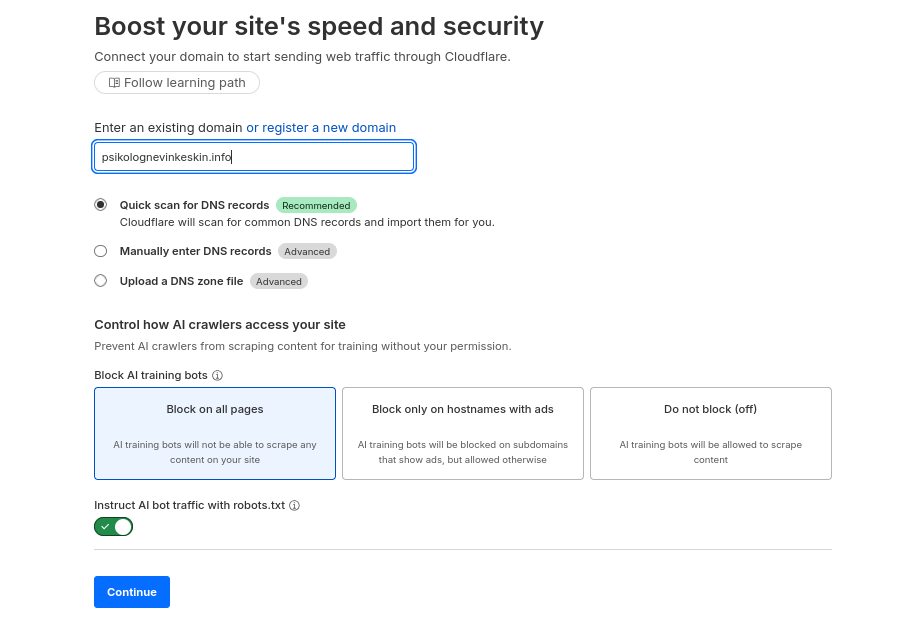Viewport: 903px width, 642px height.
Task: Click the Enter an existing domain label
Action: (x=168, y=128)
